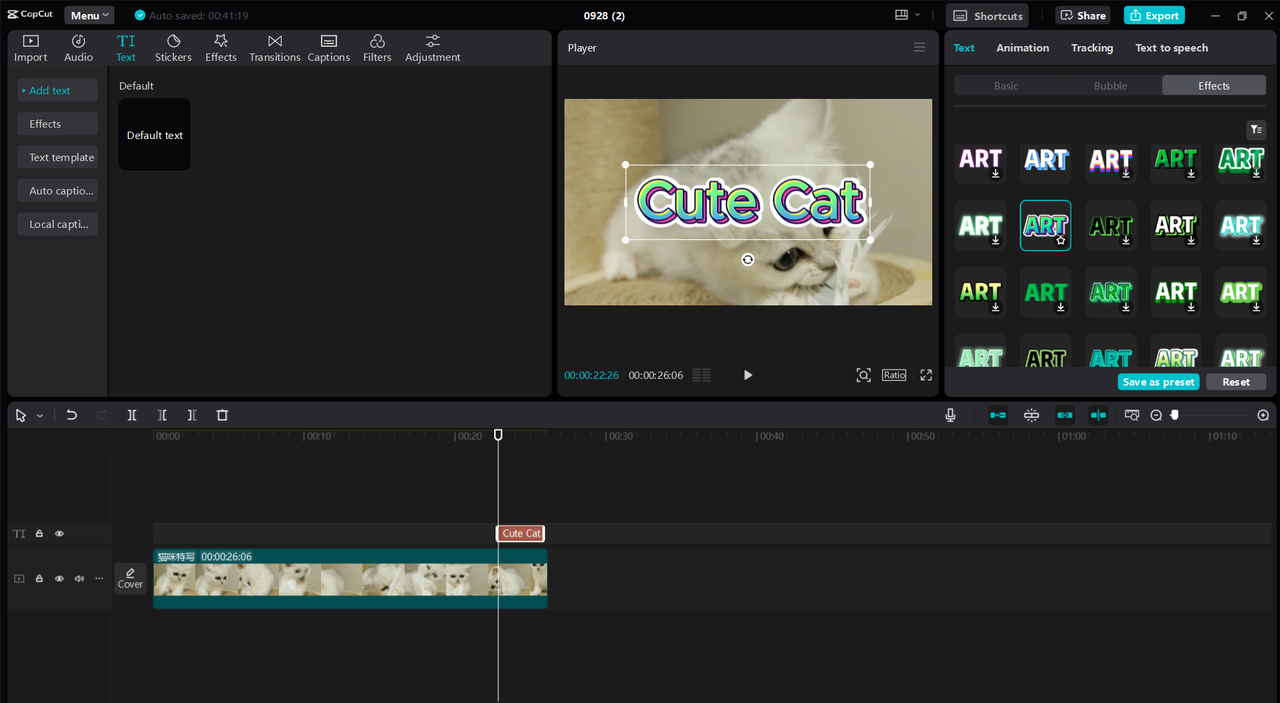Image resolution: width=1280 pixels, height=703 pixels.
Task: Zoom in the timeline
Action: 1263,415
